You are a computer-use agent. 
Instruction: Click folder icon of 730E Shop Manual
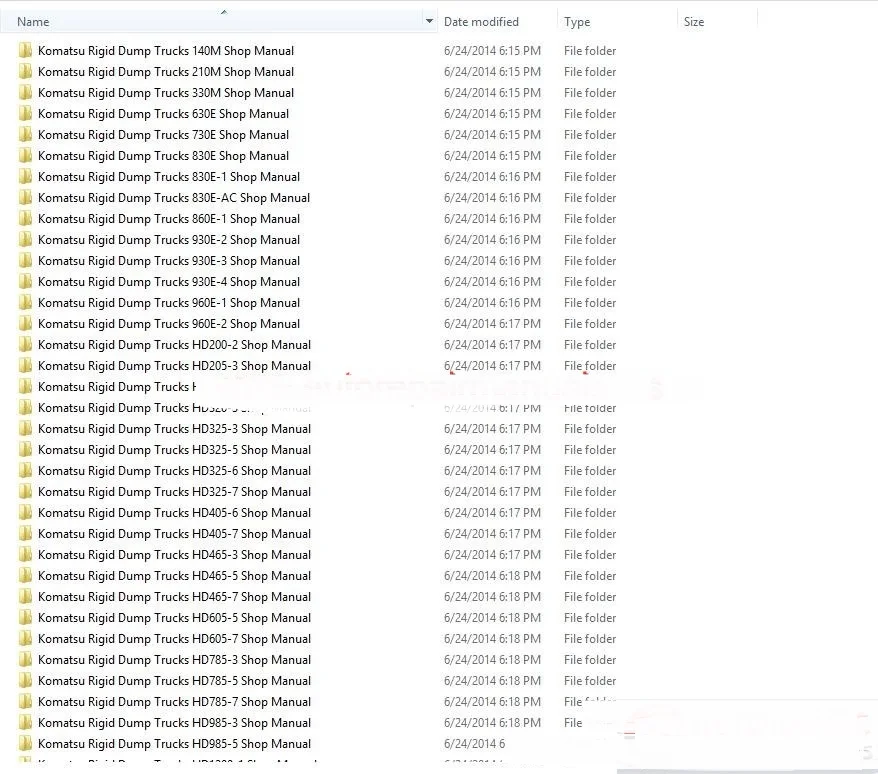25,135
